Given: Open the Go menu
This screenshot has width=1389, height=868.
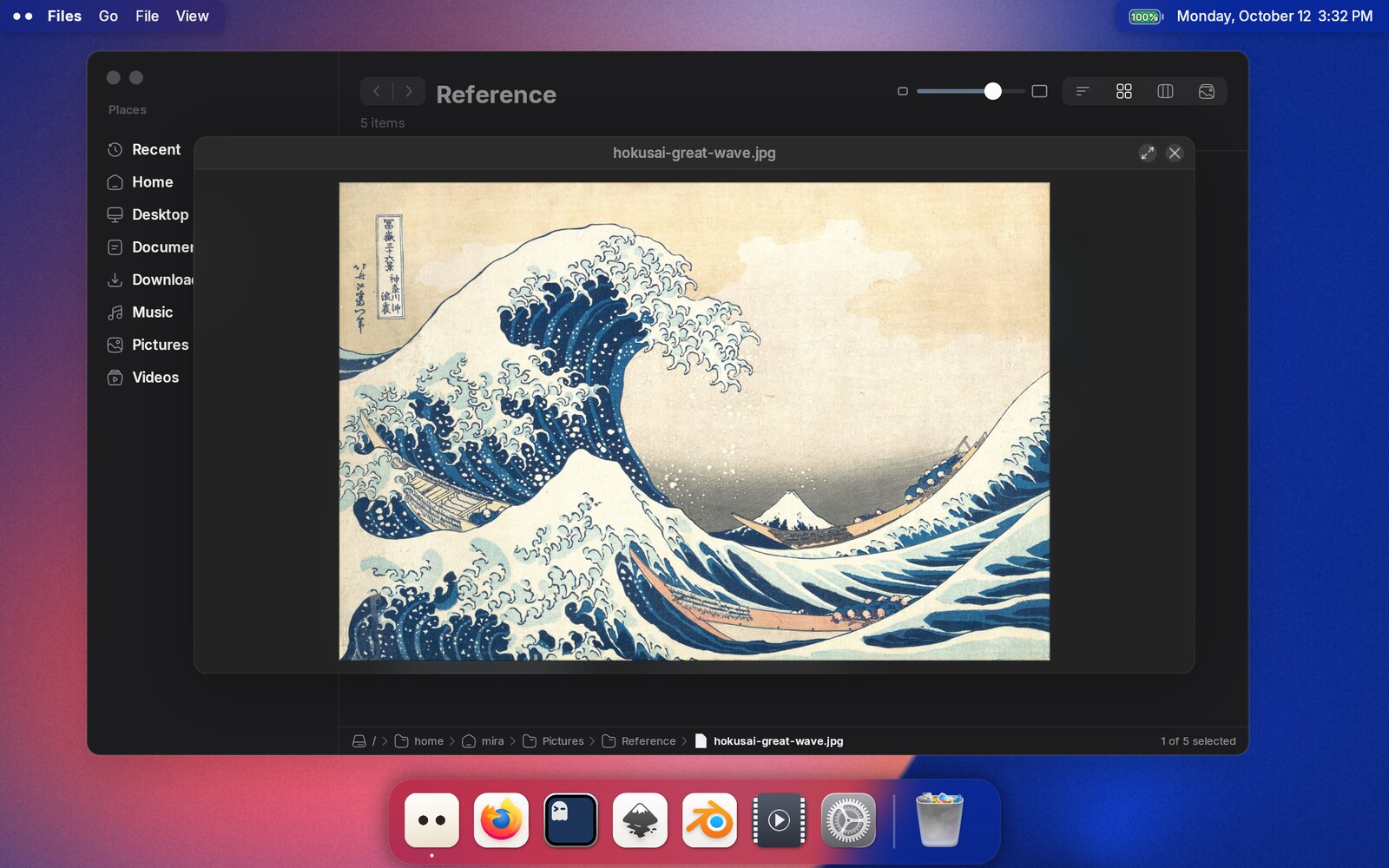Looking at the screenshot, I should pos(109,16).
